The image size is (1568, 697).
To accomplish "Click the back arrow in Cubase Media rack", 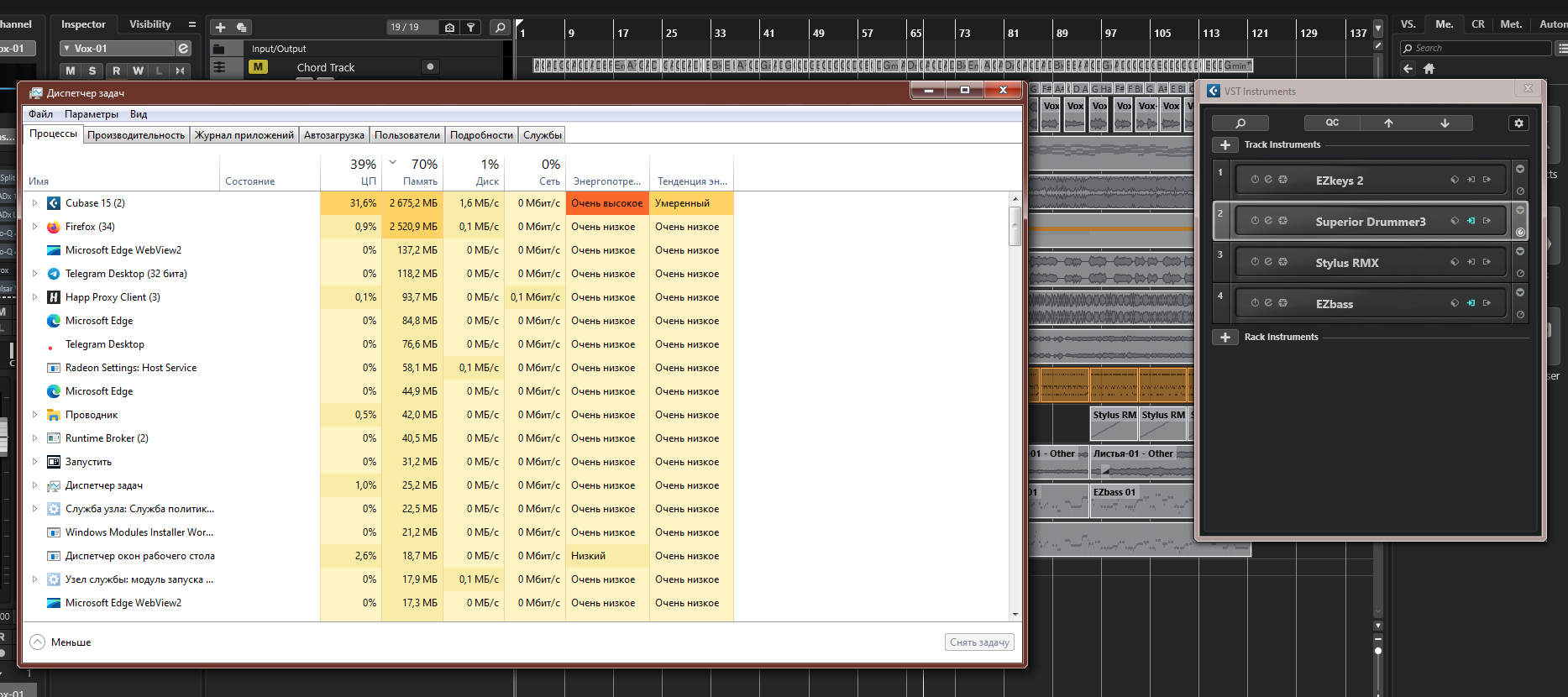I will pos(1408,69).
